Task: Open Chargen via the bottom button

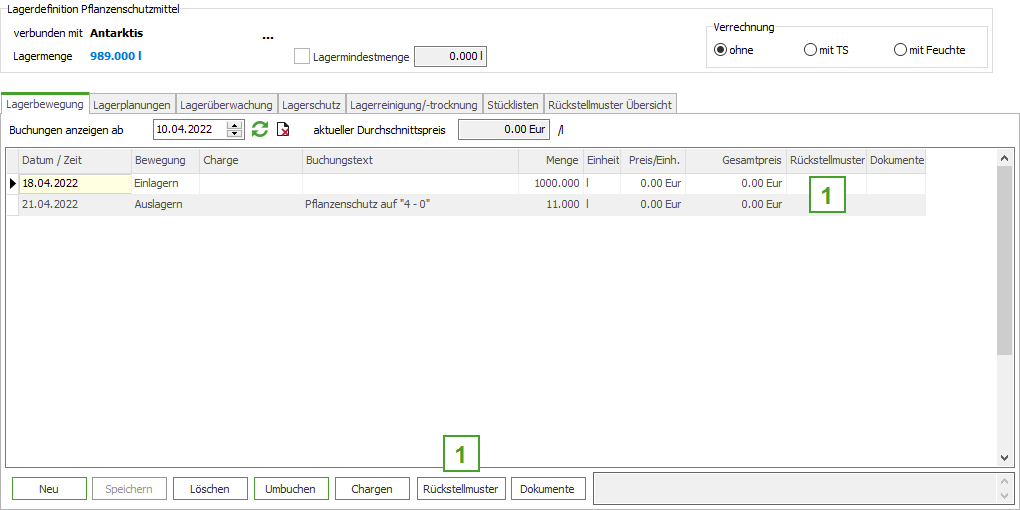Action: coord(372,489)
